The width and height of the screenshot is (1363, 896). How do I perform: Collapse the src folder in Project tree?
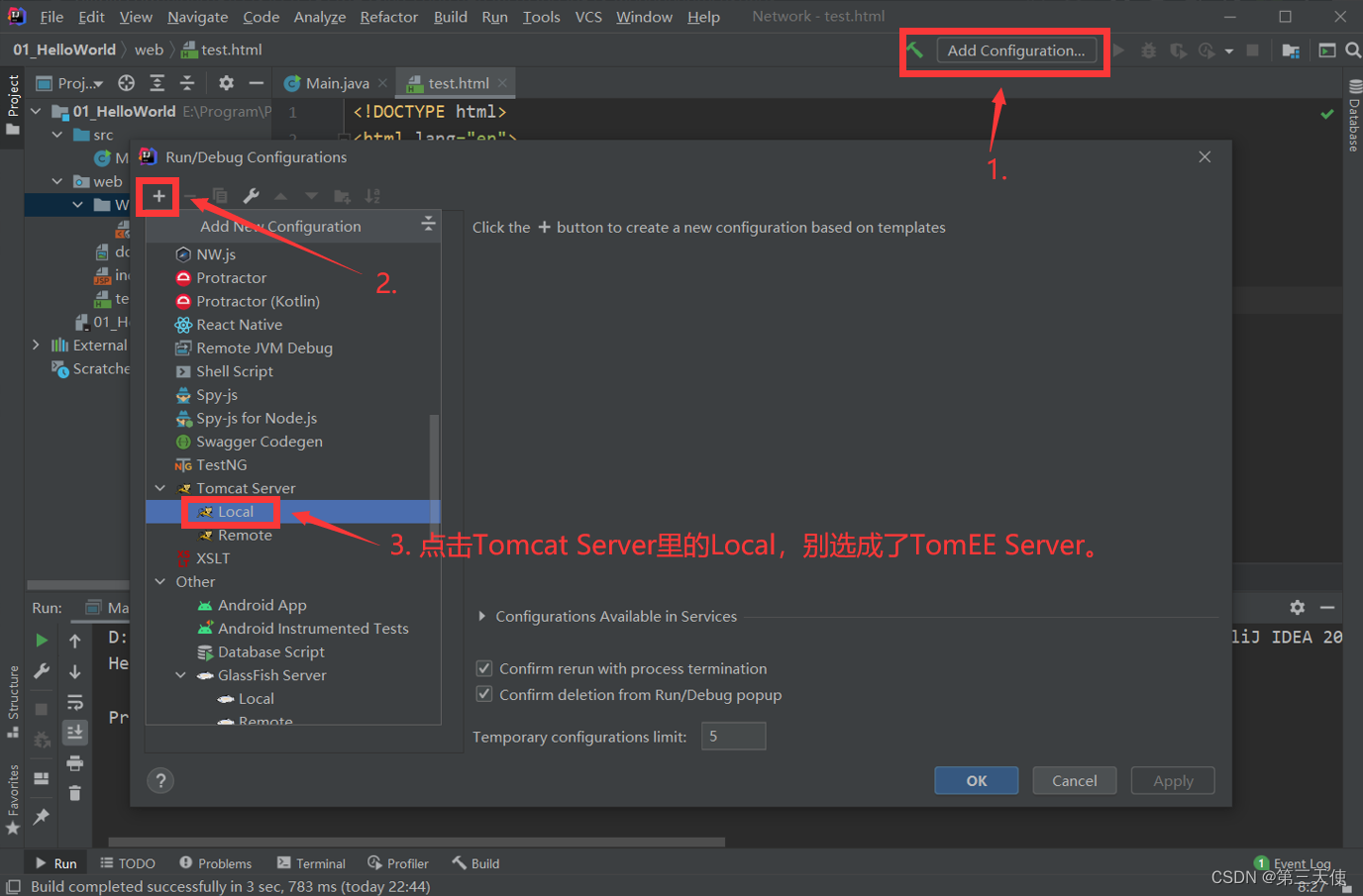(57, 135)
